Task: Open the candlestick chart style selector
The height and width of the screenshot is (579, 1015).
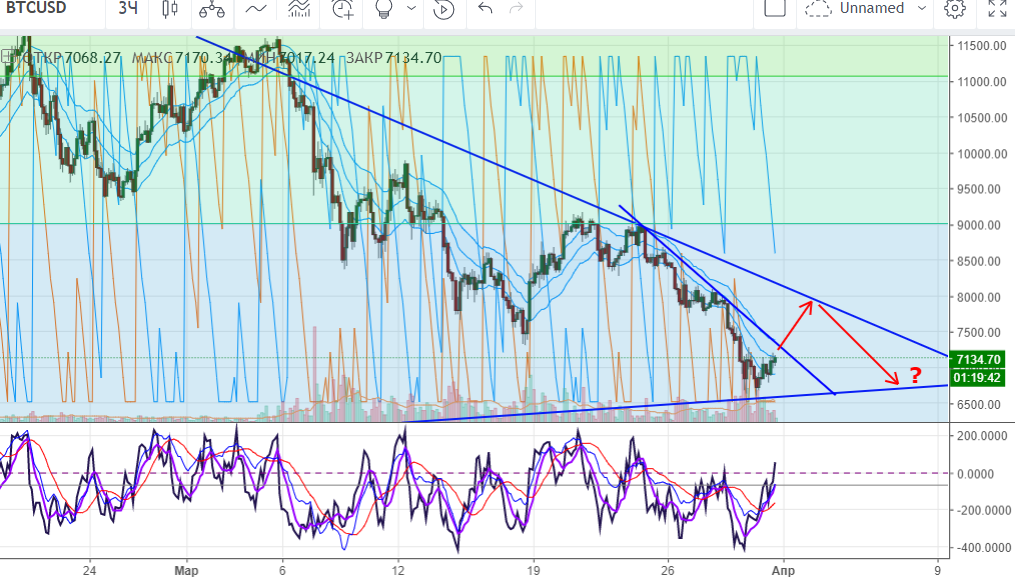Action: (x=169, y=9)
